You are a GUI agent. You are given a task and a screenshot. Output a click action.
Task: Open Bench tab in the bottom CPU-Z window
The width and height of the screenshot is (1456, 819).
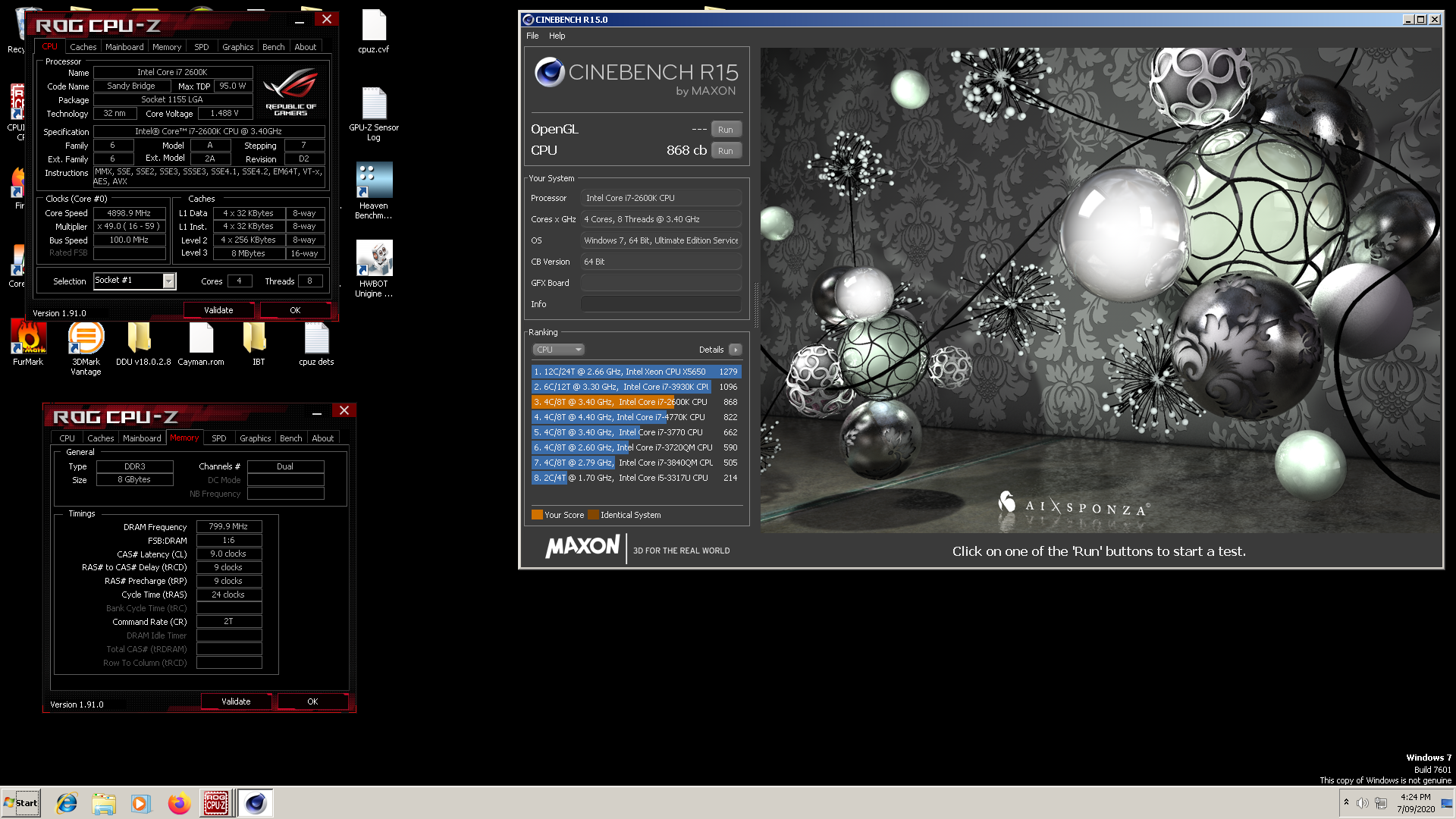[x=291, y=438]
